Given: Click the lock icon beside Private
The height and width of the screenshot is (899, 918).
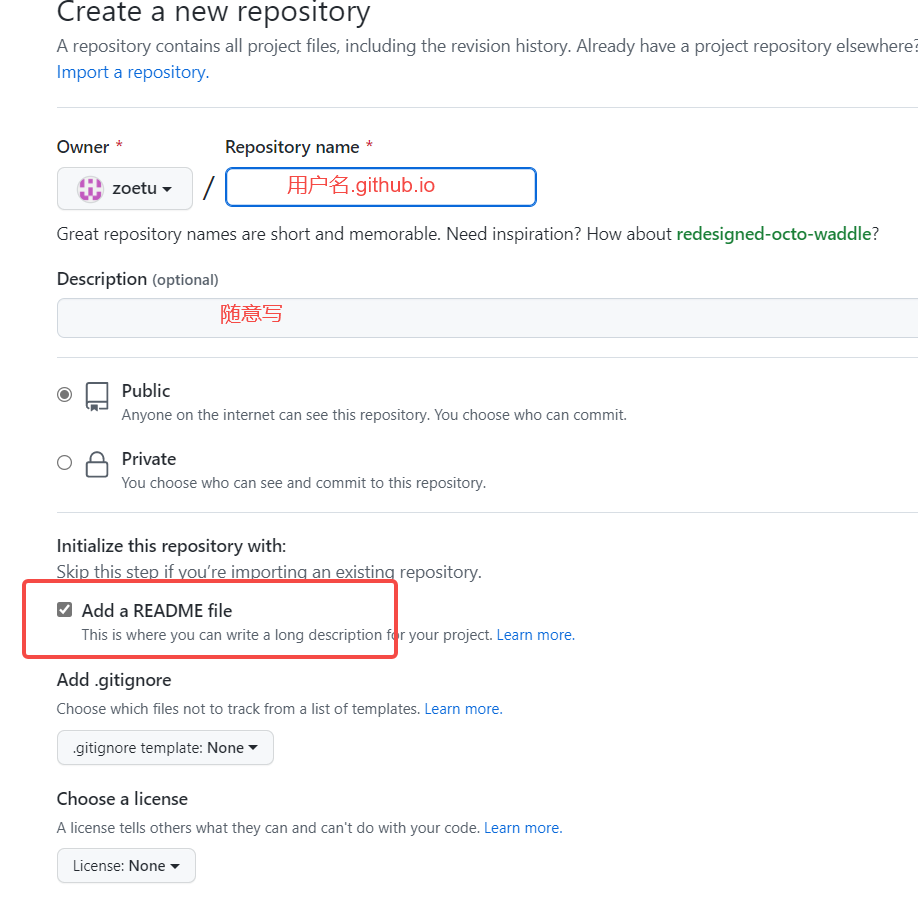Looking at the screenshot, I should coord(96,463).
